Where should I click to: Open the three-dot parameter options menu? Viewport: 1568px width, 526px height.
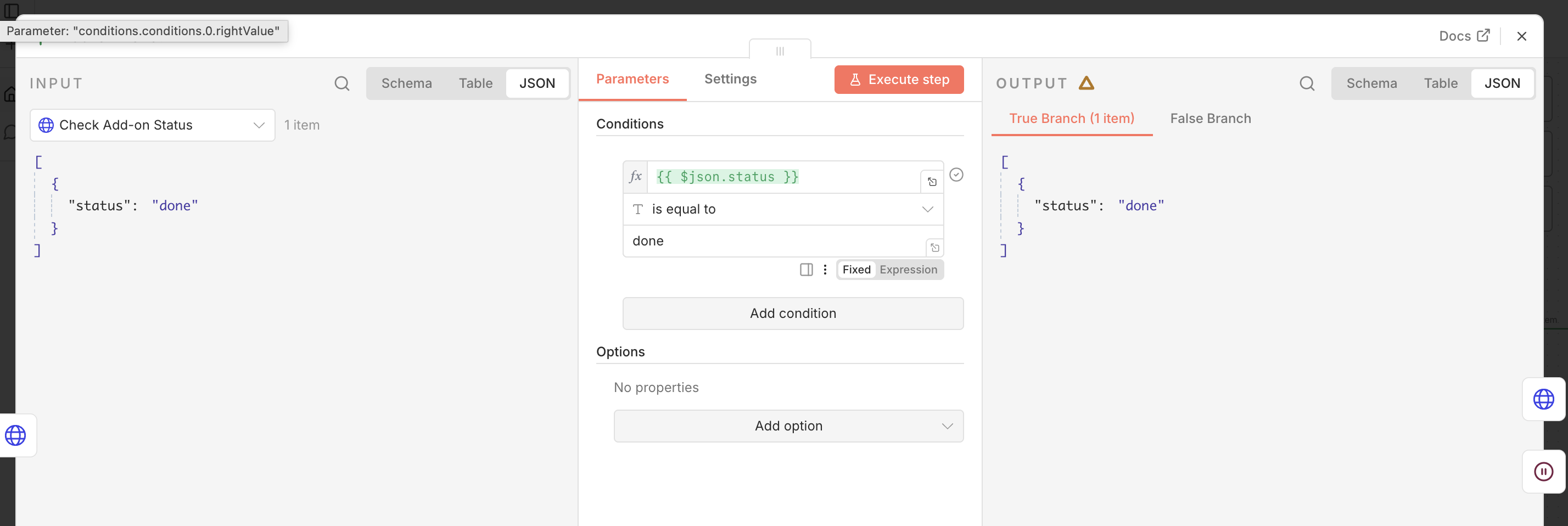[825, 270]
